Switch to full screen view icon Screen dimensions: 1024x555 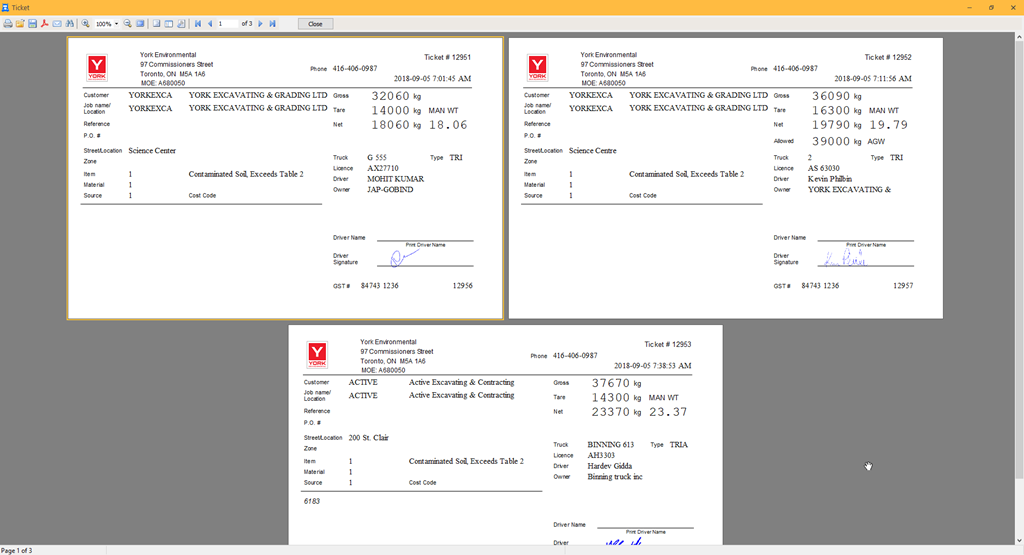[141, 23]
